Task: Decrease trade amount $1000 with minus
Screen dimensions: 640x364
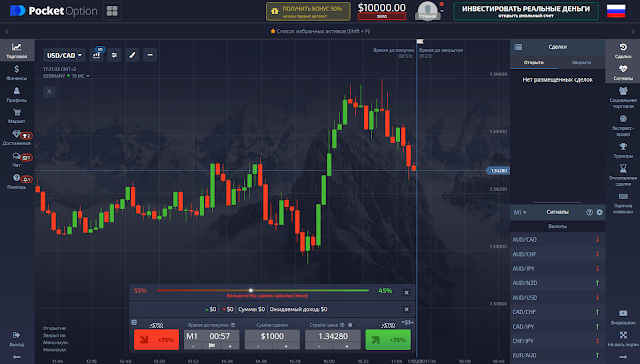Action: (258, 346)
